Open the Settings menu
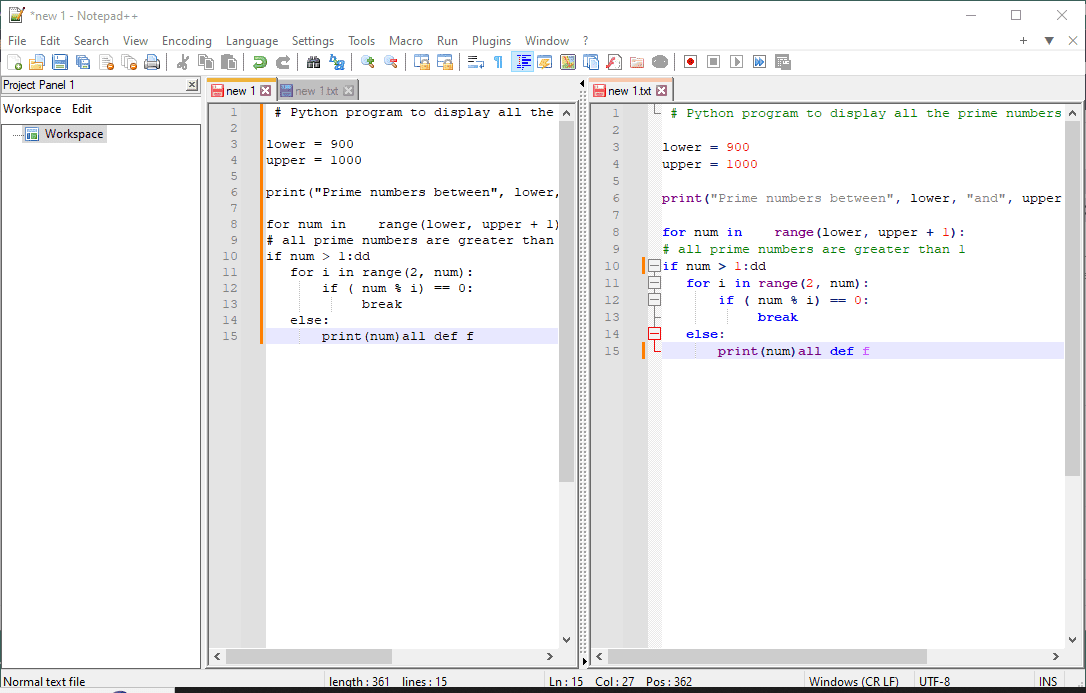The image size is (1086, 693). click(312, 41)
